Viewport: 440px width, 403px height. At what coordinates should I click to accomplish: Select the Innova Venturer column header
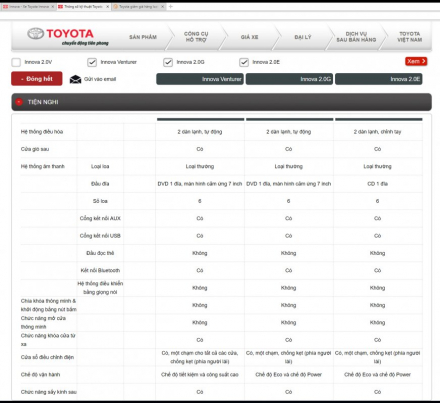(200, 79)
